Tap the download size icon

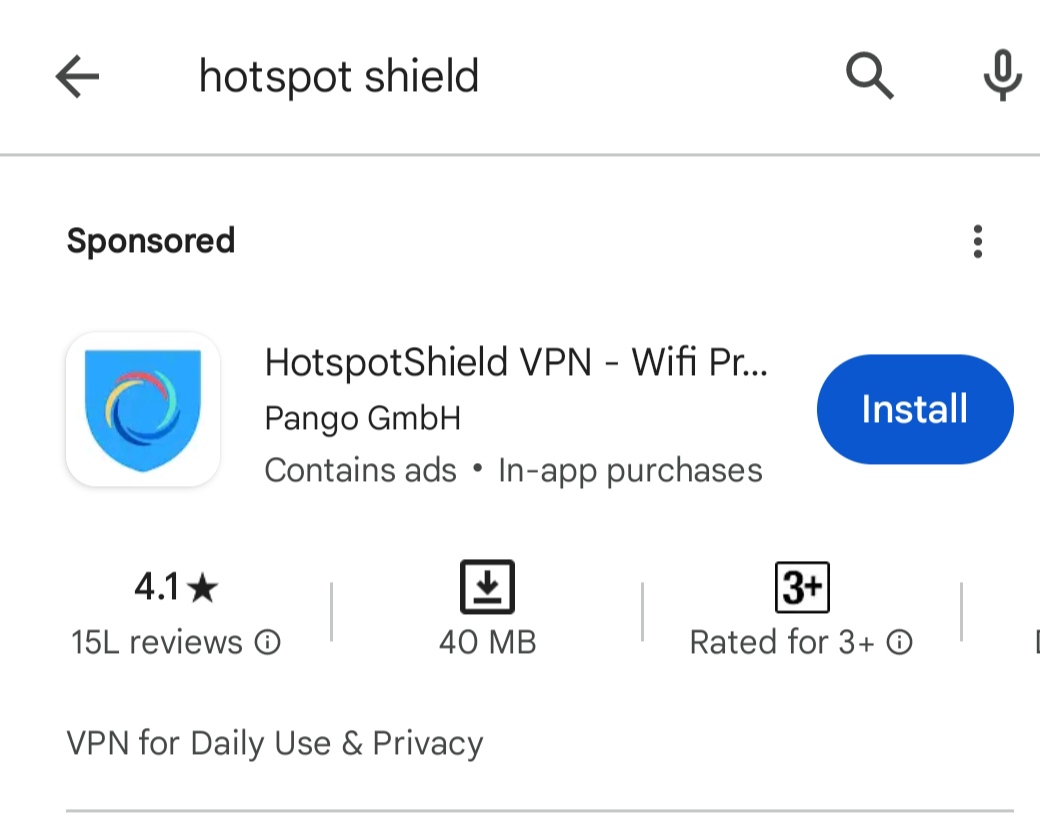tap(488, 587)
